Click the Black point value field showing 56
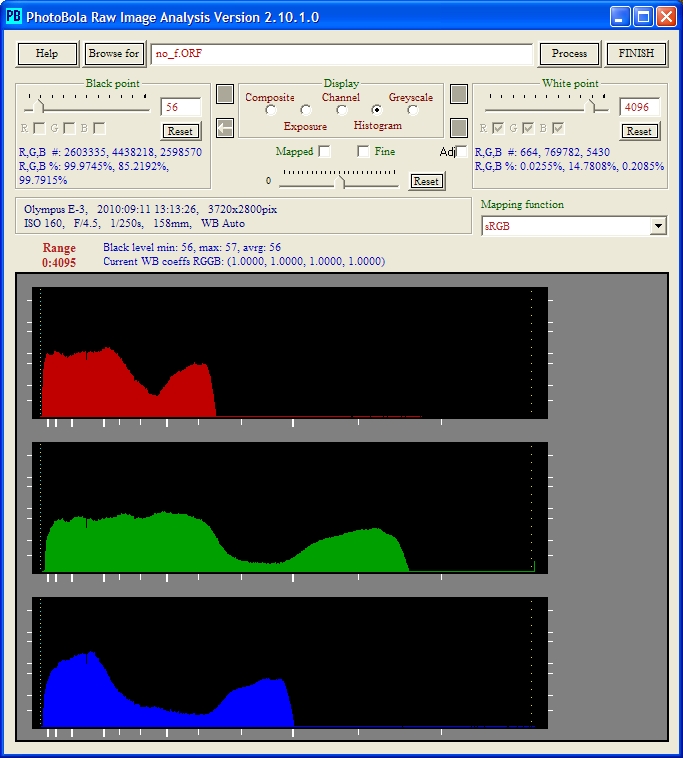Viewport: 683px width, 758px height. point(181,107)
